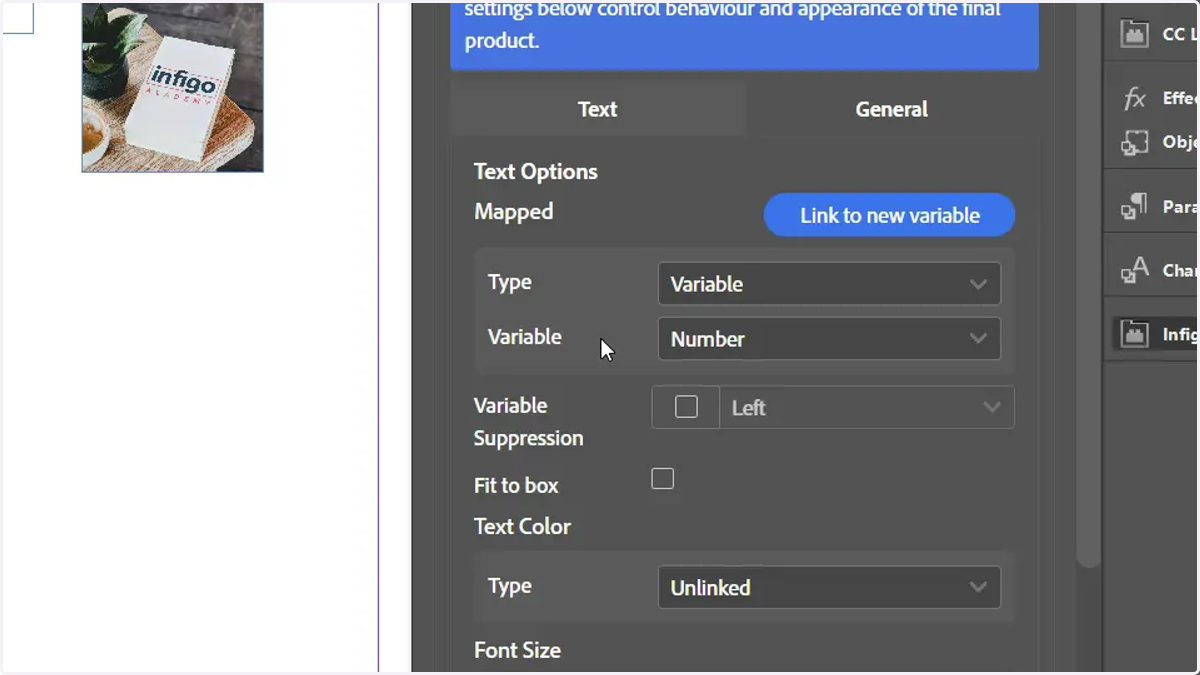The height and width of the screenshot is (675, 1200).
Task: Click the Fit to box label
Action: 516,485
